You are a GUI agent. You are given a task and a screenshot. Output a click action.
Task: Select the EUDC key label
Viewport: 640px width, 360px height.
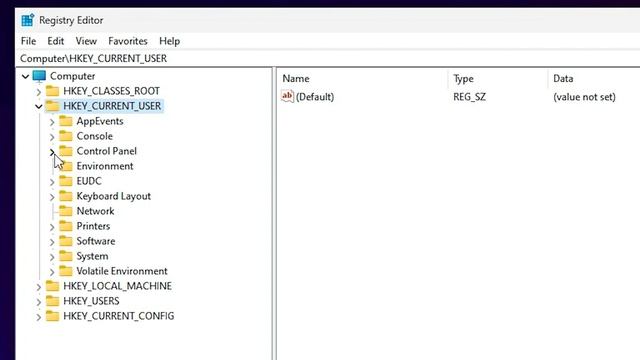[x=89, y=181]
